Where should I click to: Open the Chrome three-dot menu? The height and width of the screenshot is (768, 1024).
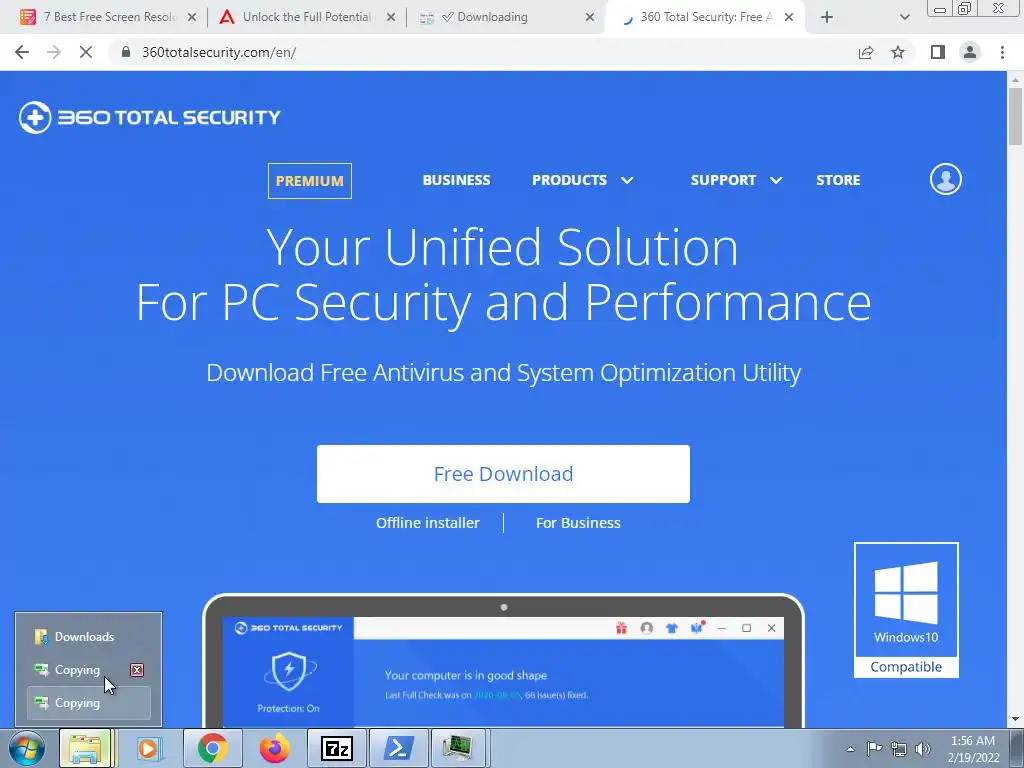tap(1002, 52)
